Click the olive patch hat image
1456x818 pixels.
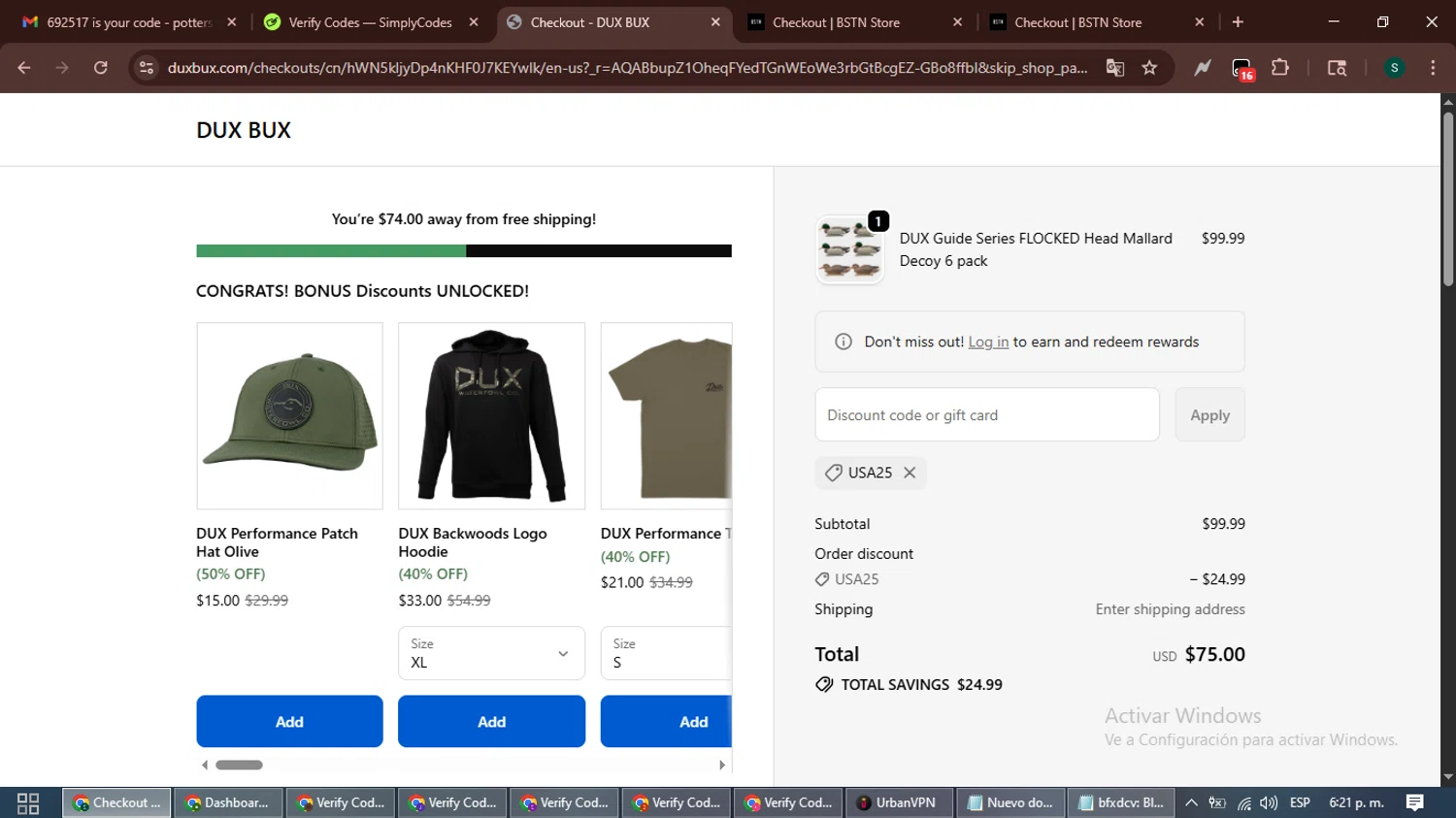289,415
